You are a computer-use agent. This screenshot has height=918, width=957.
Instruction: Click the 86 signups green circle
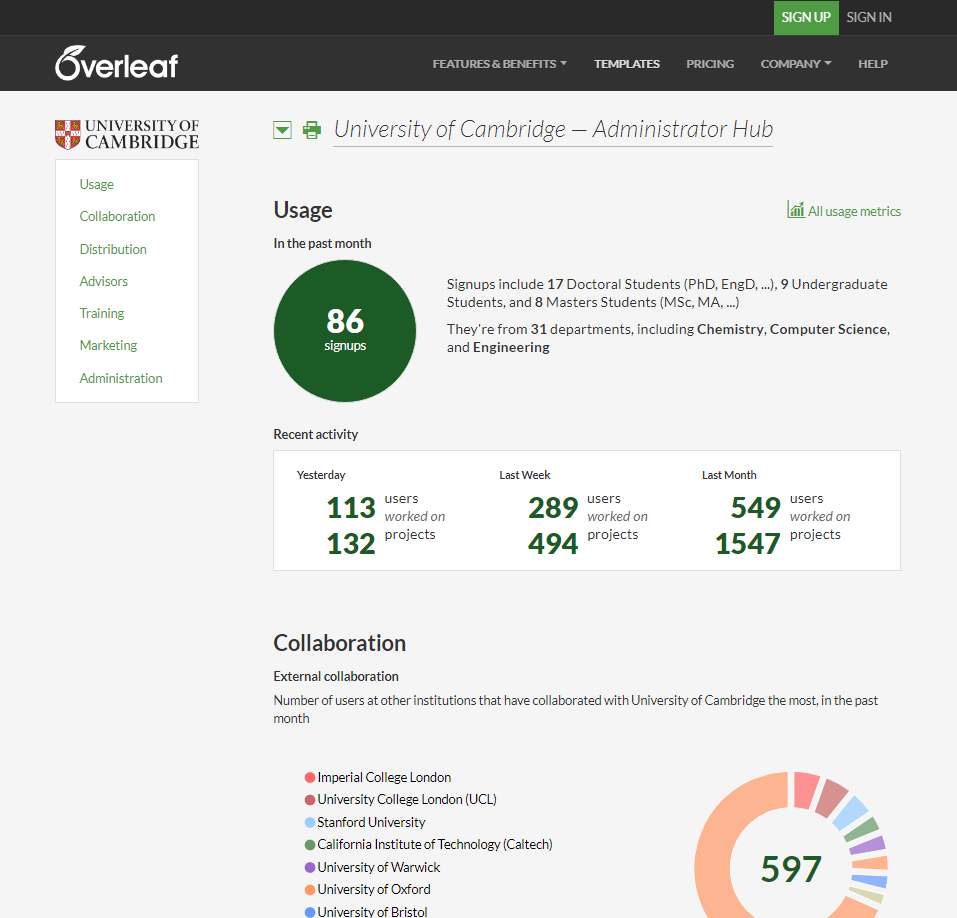[x=345, y=331]
